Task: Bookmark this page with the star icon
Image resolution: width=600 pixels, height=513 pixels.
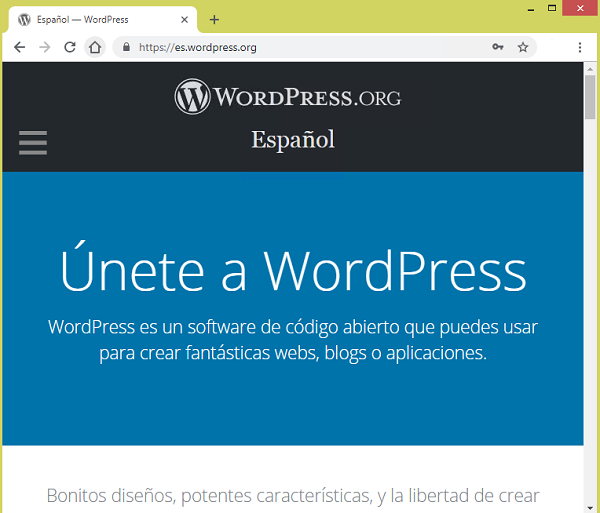Action: pos(522,47)
